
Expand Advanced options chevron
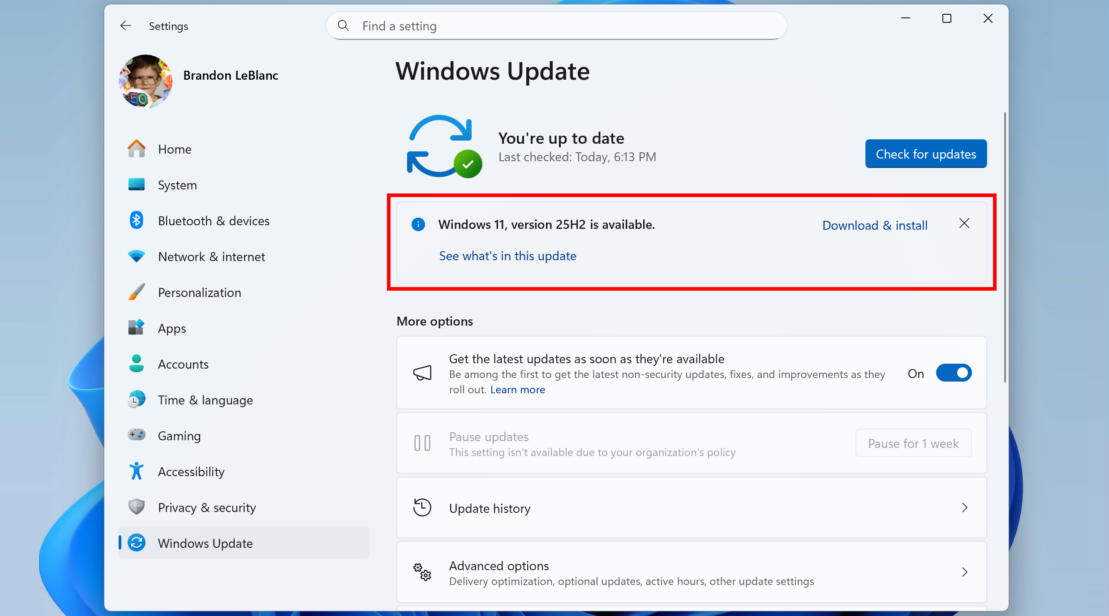[x=965, y=572]
